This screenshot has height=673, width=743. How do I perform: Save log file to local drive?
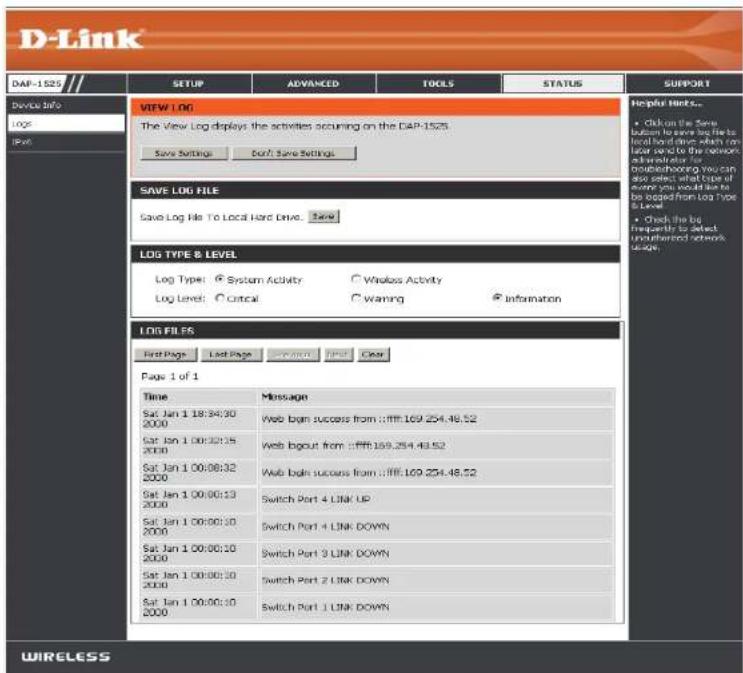[324, 217]
